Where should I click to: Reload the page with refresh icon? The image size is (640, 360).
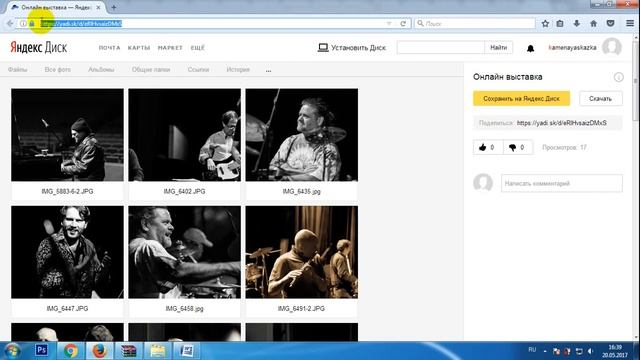pos(403,24)
